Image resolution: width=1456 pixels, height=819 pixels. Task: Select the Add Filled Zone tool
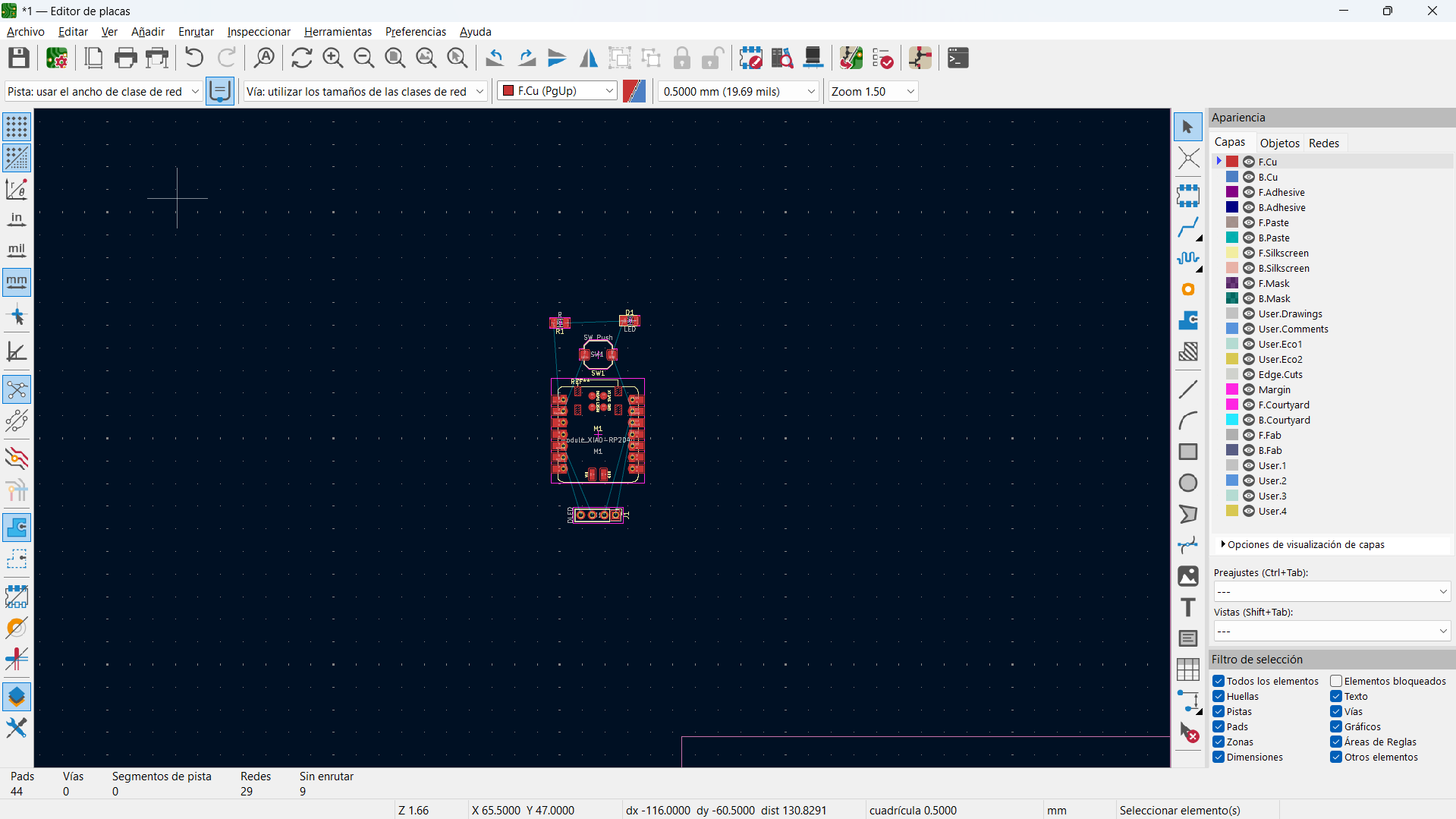1188,320
